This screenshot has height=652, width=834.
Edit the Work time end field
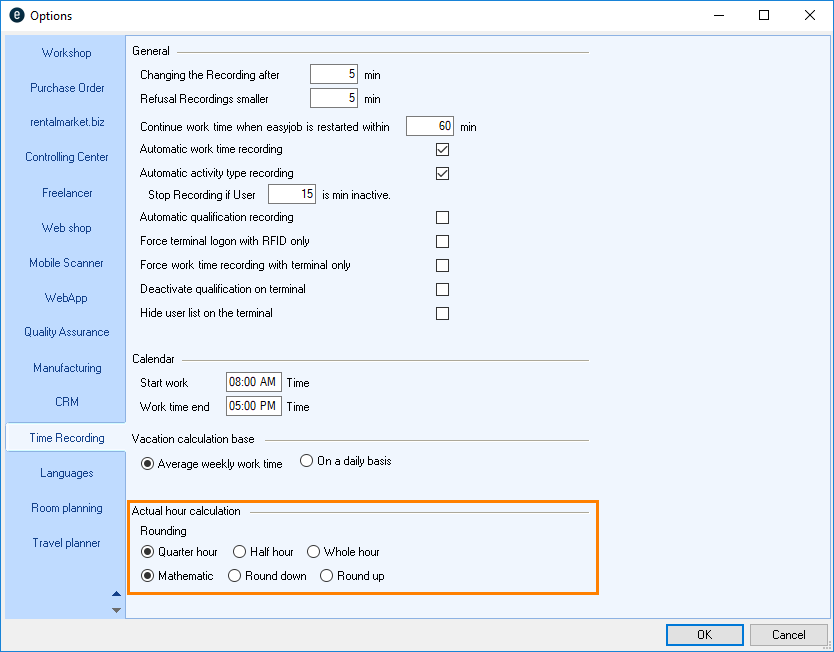(x=254, y=407)
